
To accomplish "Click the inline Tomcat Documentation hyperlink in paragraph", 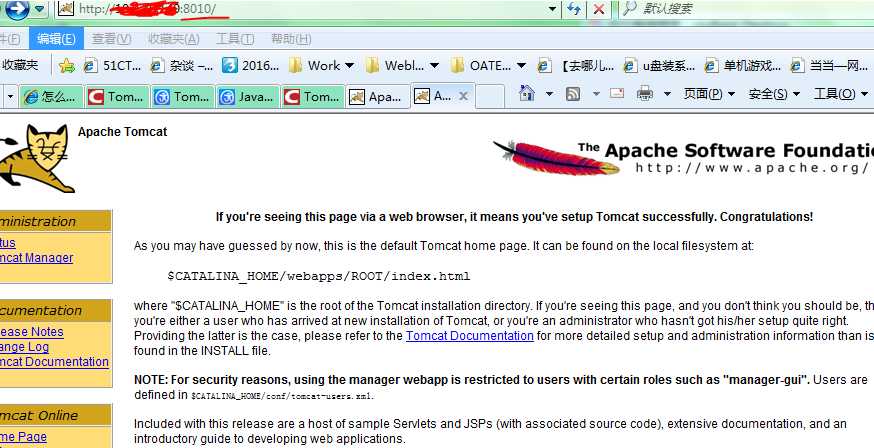I will (x=469, y=336).
